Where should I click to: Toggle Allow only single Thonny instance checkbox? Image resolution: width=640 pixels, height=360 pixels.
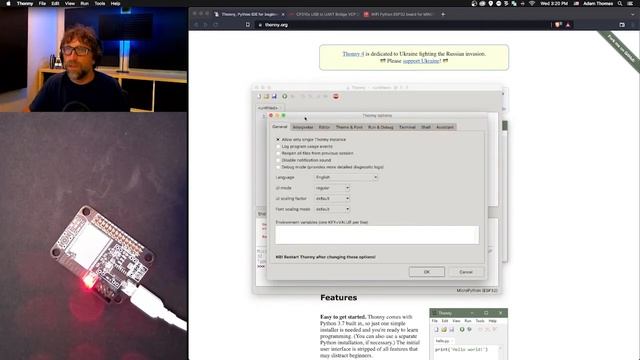click(278, 140)
